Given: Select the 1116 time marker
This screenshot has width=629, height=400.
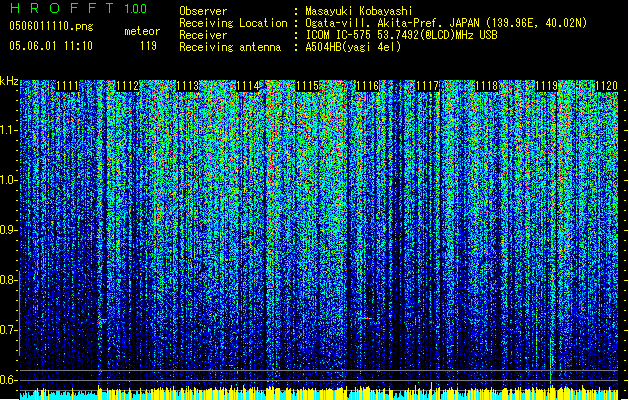Looking at the screenshot, I should pos(367,86).
